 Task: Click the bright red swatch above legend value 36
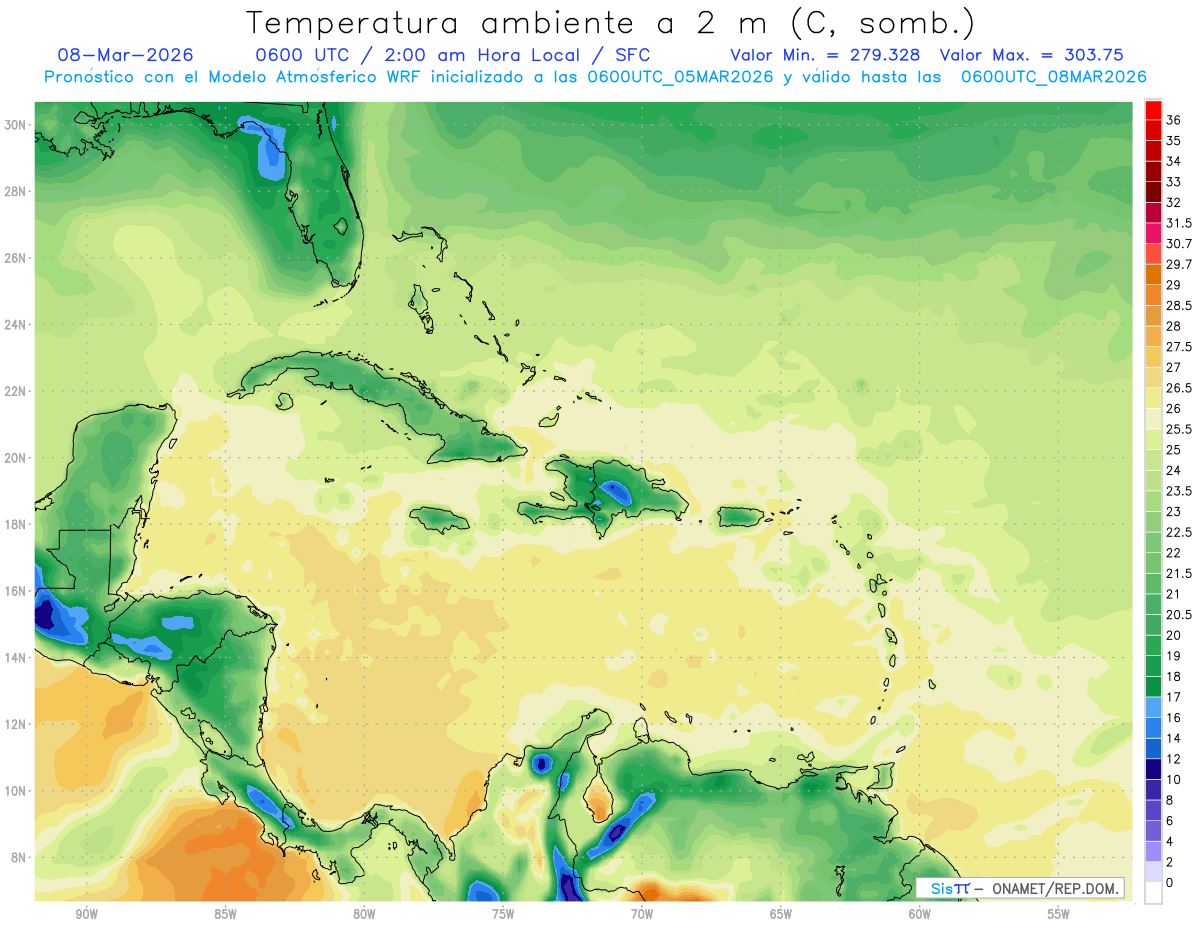click(1153, 110)
